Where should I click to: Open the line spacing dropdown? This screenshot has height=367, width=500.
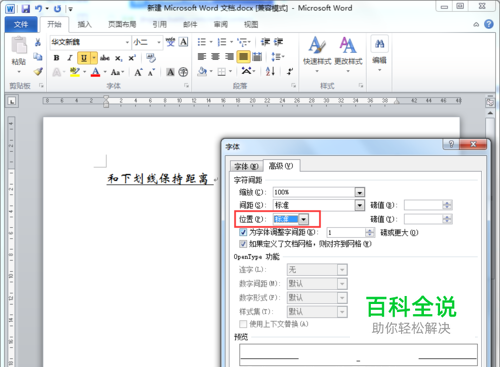click(277, 57)
